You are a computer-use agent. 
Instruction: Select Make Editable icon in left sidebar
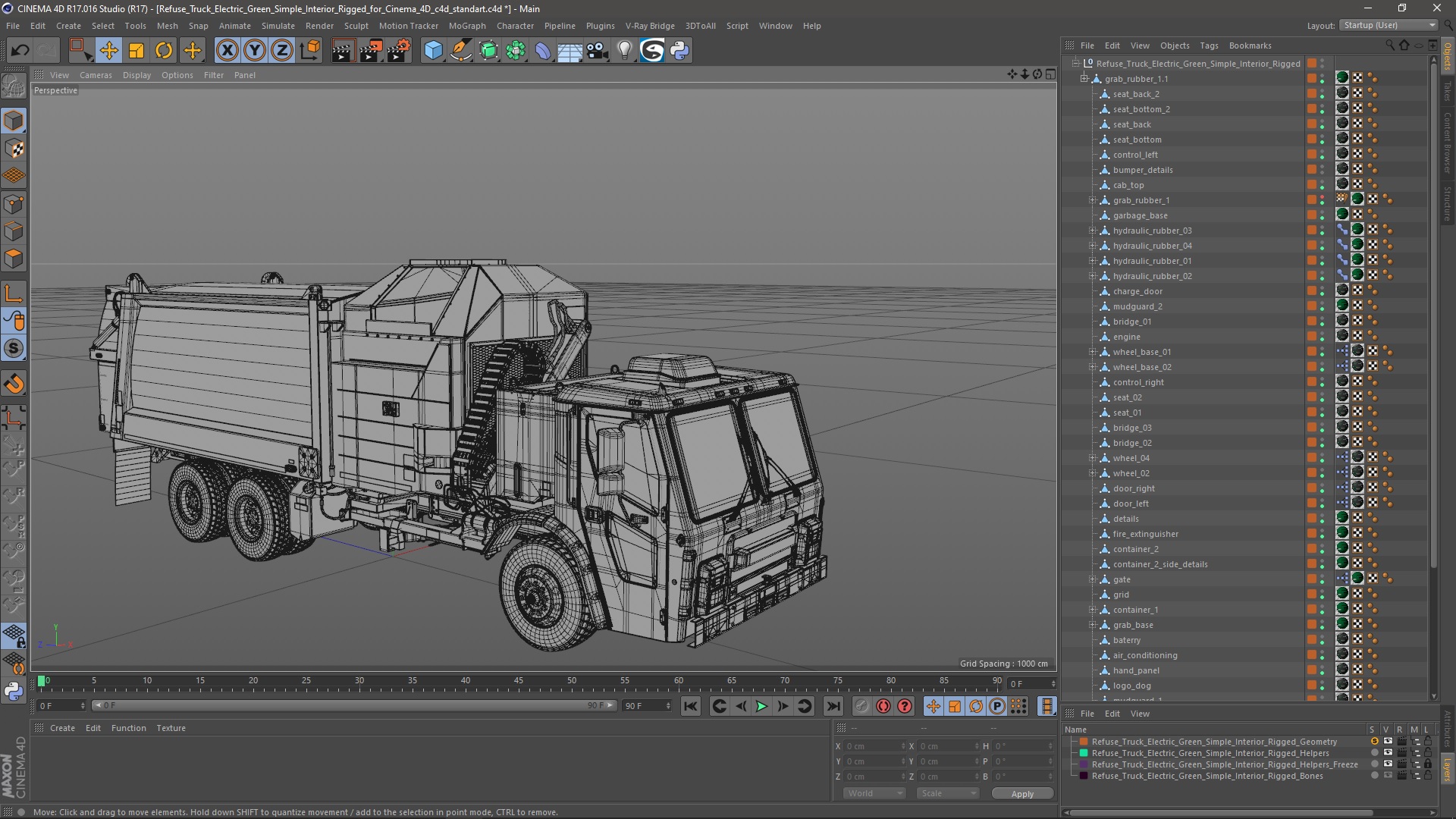click(x=14, y=86)
